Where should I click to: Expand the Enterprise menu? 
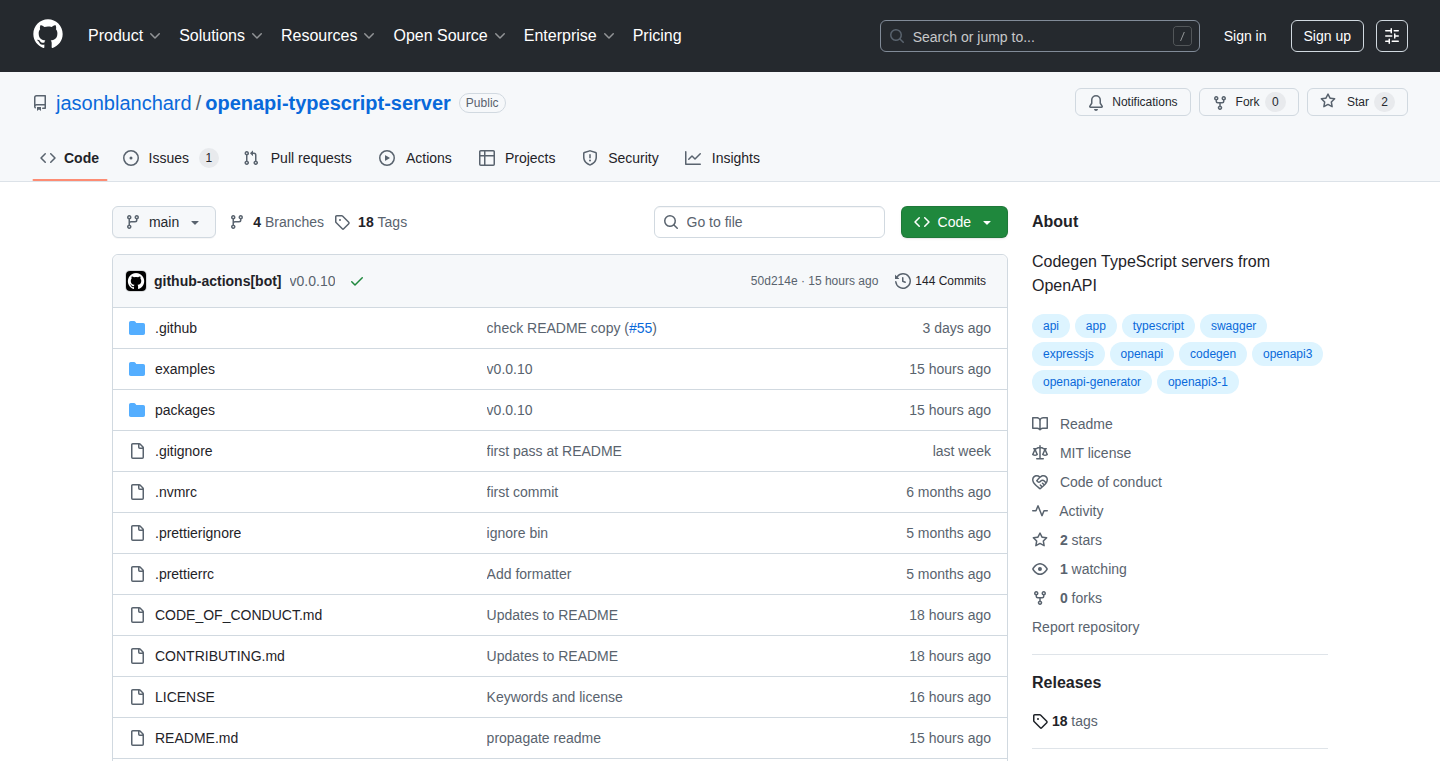click(569, 35)
